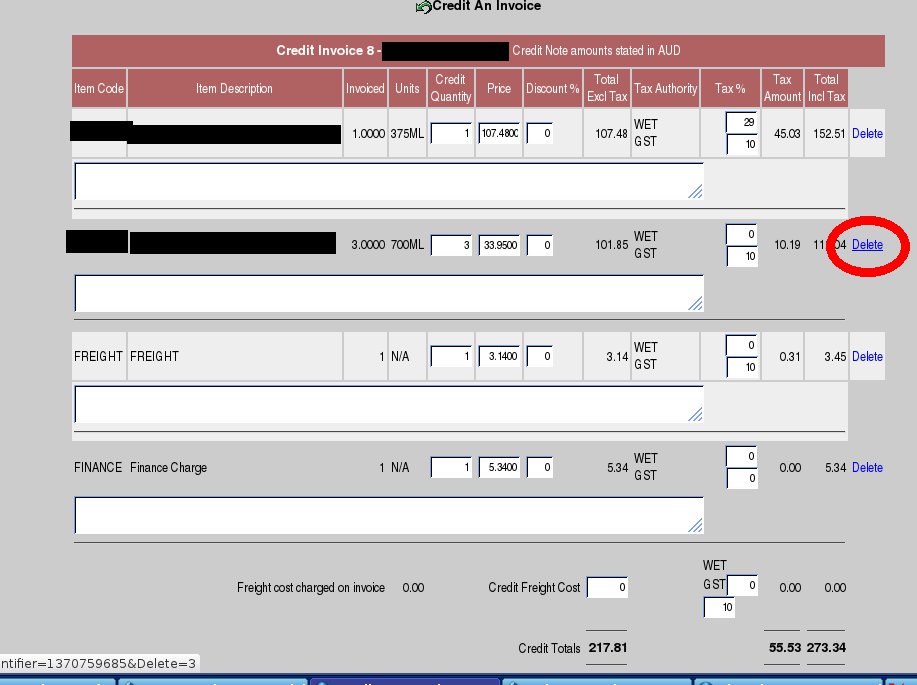Click GST tax field on 700ML row

click(742, 256)
